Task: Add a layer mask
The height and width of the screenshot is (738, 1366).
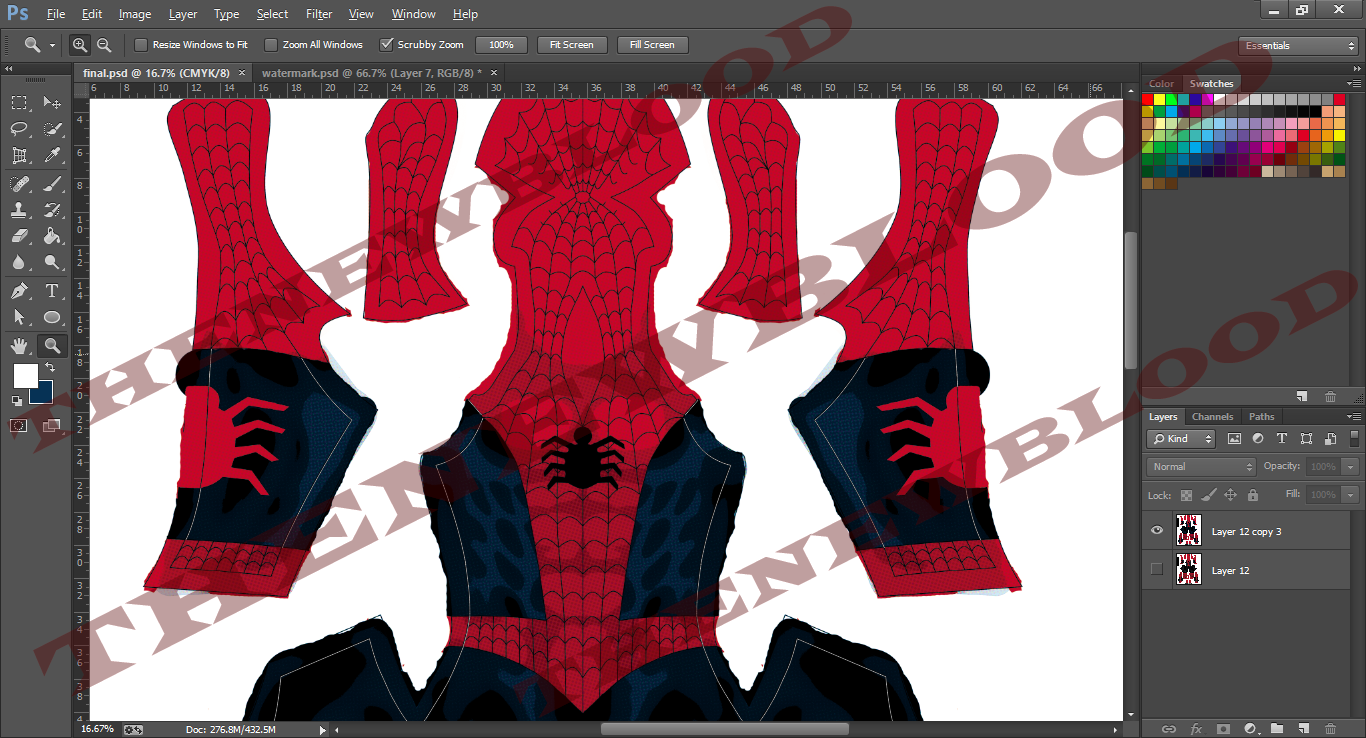Action: click(x=1223, y=729)
